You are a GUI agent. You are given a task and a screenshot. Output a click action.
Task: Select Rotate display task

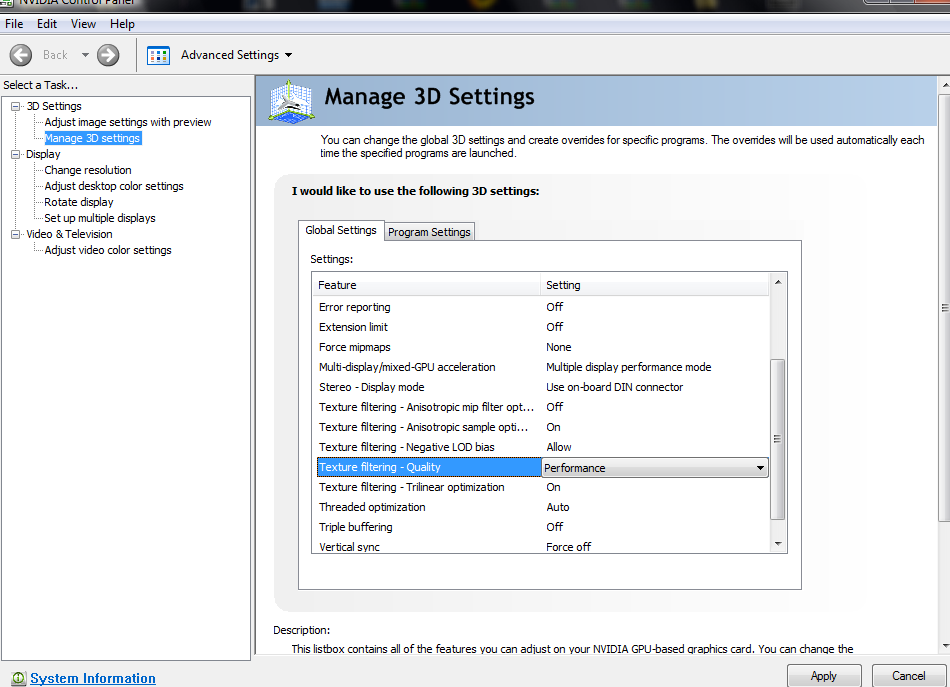click(79, 202)
